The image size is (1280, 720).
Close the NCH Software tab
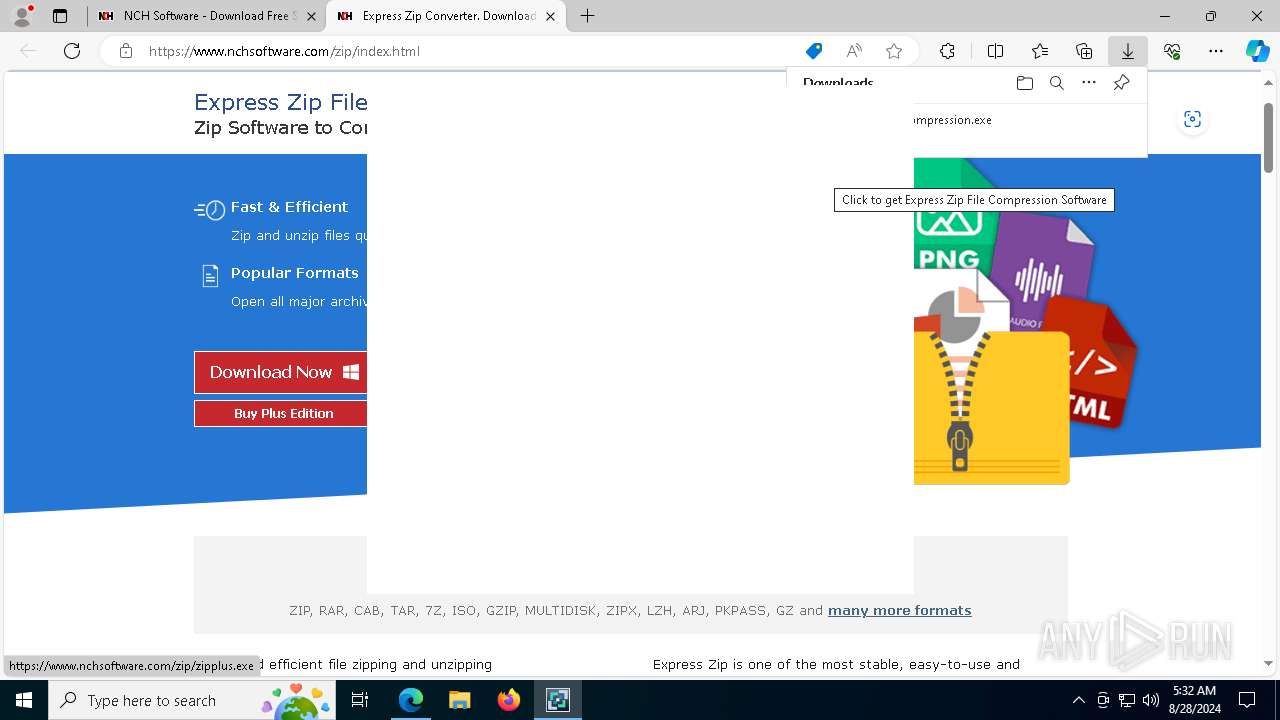click(311, 16)
